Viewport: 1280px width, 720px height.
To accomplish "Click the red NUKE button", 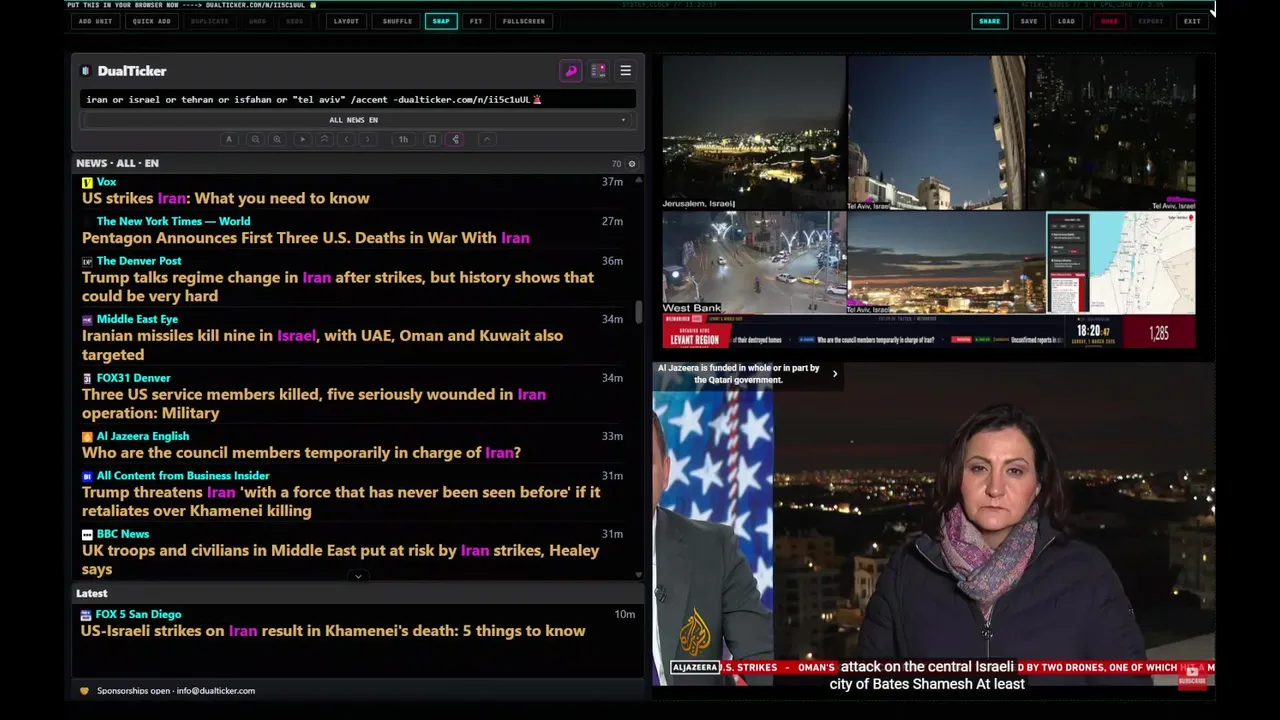I will pos(1109,21).
